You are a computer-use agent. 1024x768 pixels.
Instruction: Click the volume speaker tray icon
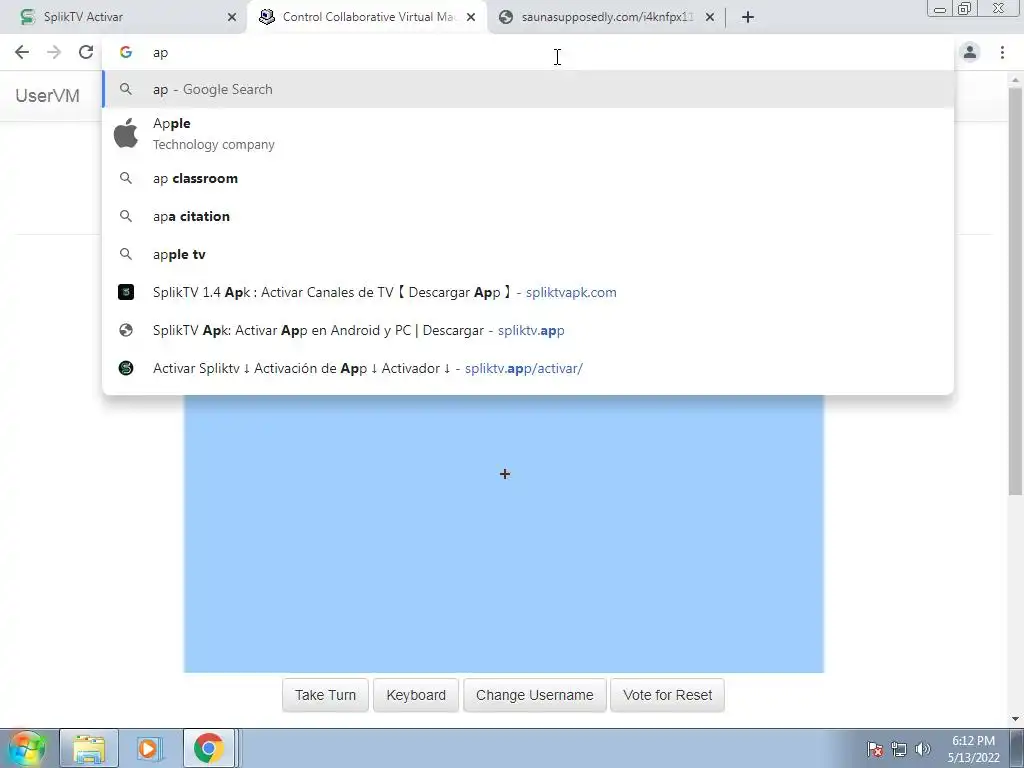pyautogui.click(x=922, y=749)
